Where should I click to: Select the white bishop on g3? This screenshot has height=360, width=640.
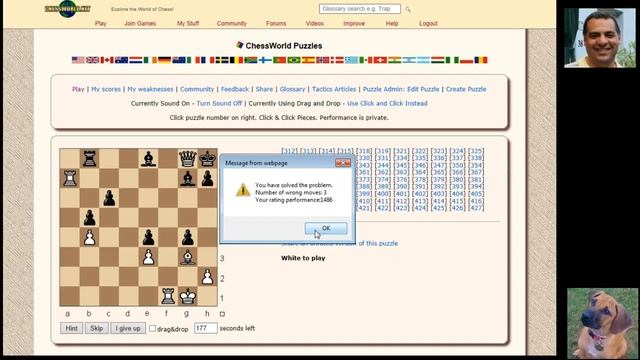pyautogui.click(x=188, y=257)
